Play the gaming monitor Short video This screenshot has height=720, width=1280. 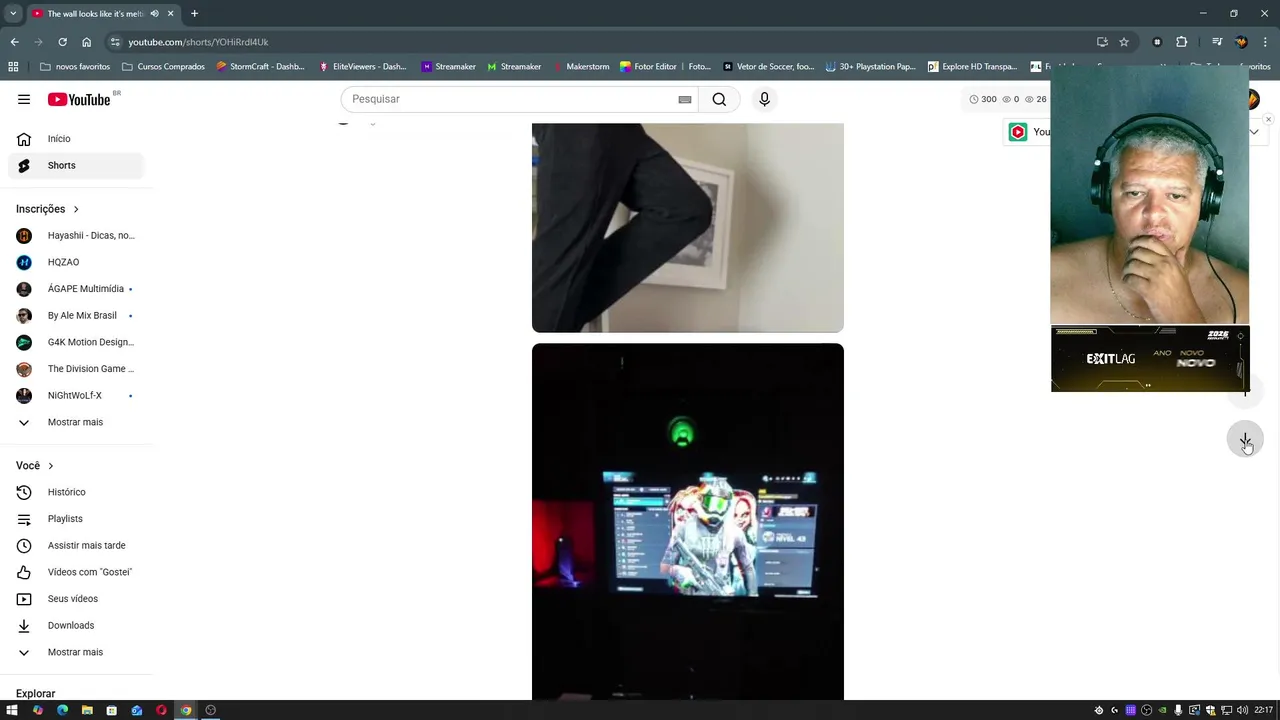tap(688, 521)
